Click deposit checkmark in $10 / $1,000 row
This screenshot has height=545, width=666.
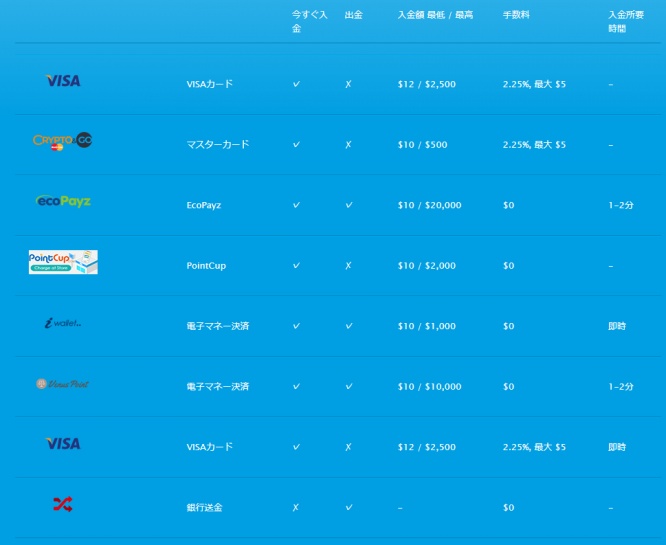point(296,326)
